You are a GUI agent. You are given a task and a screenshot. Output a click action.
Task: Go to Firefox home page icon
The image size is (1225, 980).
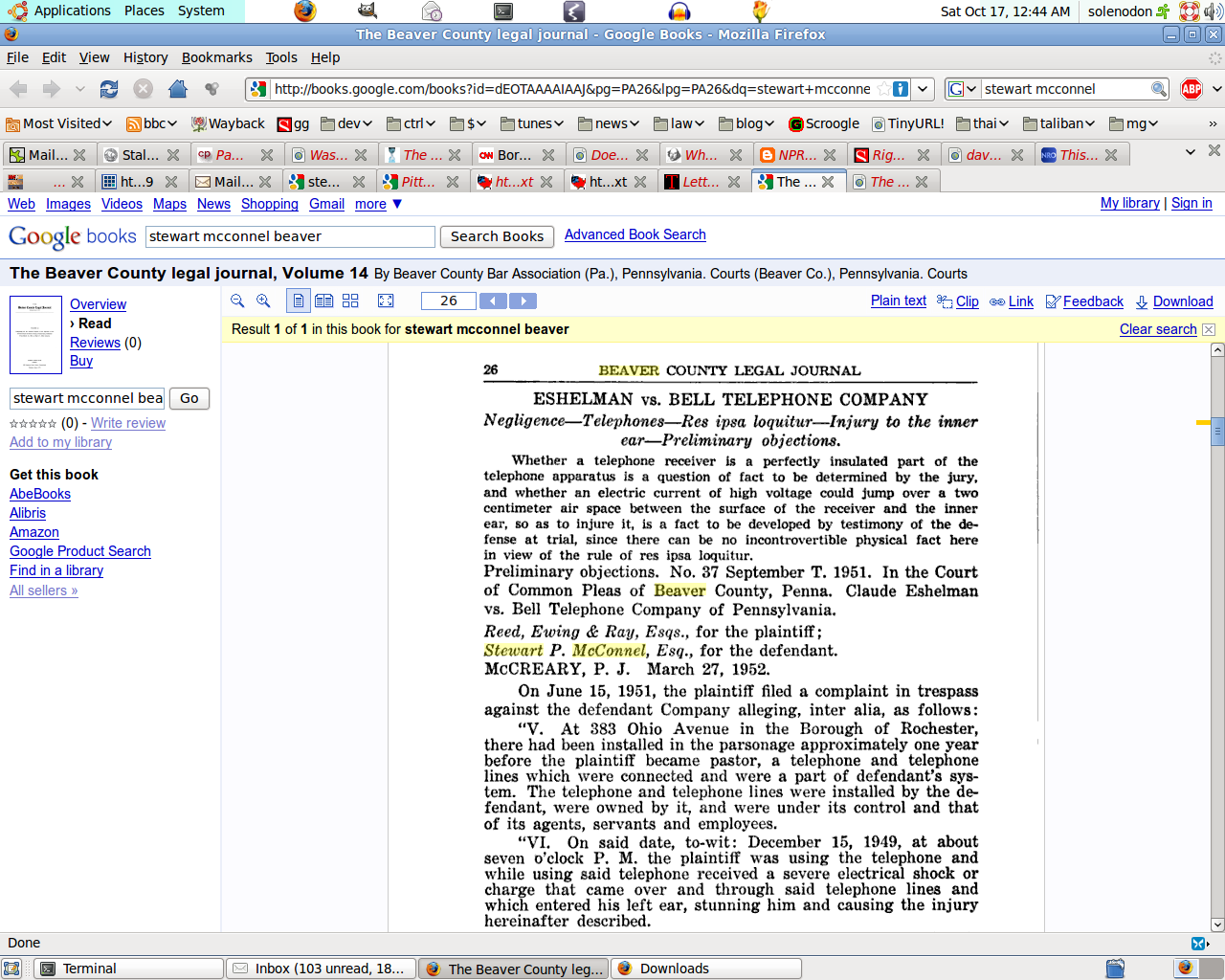[x=177, y=89]
